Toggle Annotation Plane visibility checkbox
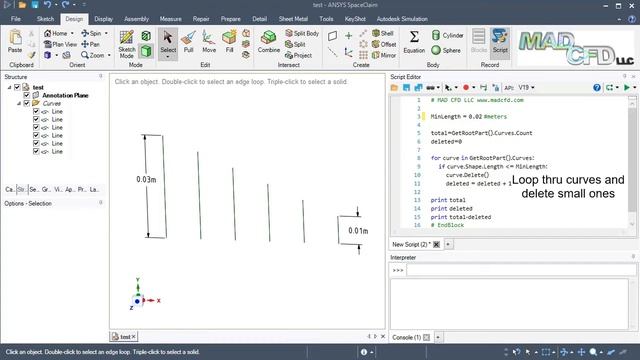The height and width of the screenshot is (360, 640). tap(27, 95)
